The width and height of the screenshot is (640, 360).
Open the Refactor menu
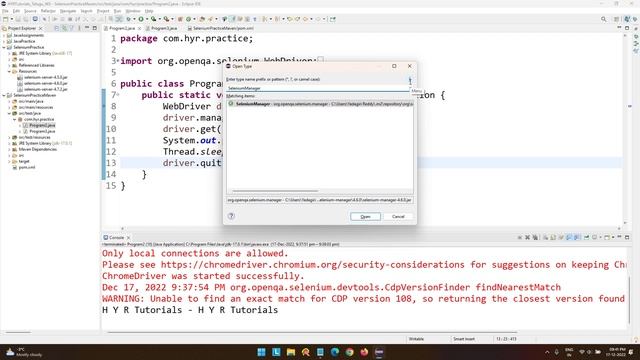click(48, 11)
